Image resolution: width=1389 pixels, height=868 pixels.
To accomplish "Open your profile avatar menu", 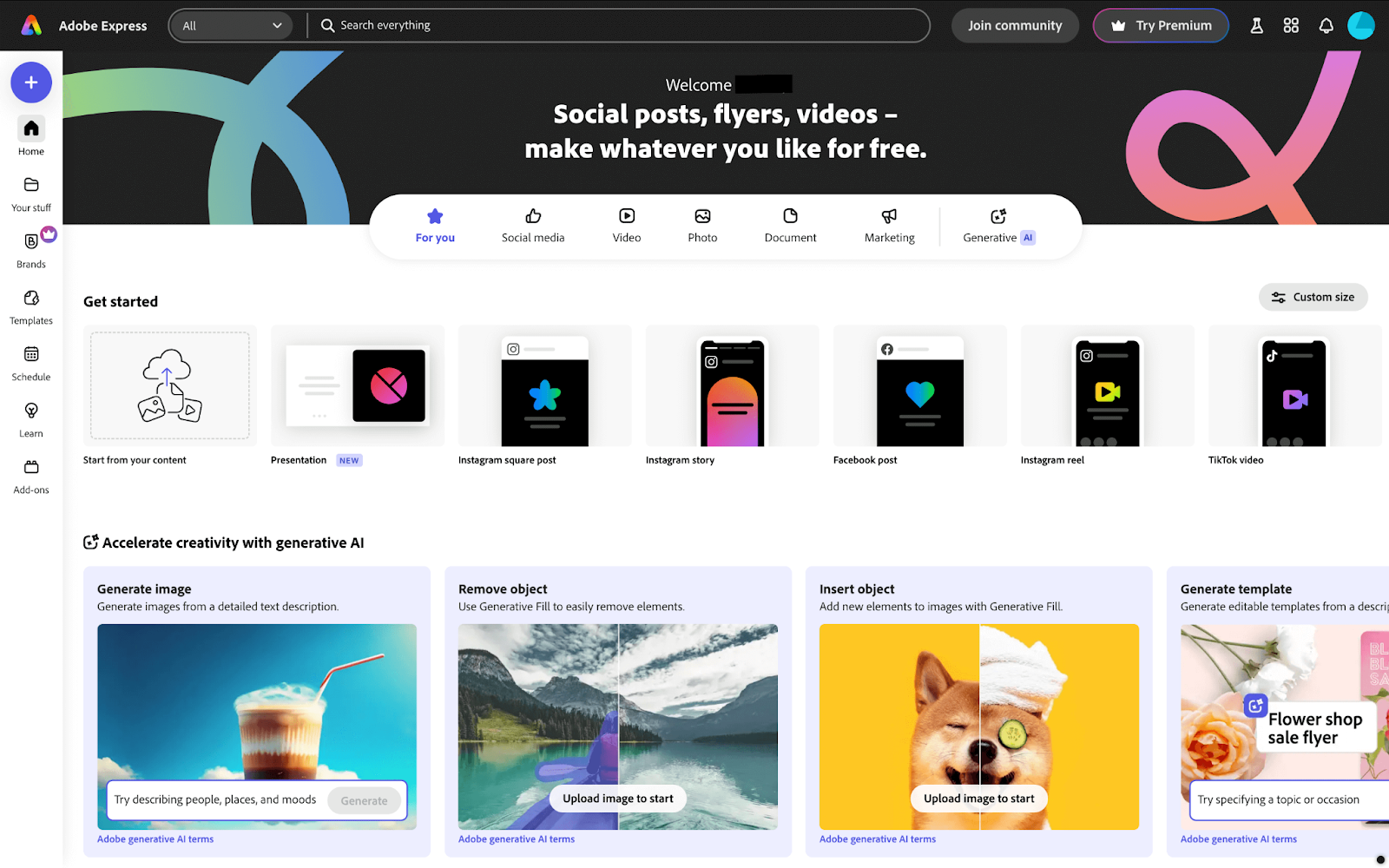I will coord(1360,25).
